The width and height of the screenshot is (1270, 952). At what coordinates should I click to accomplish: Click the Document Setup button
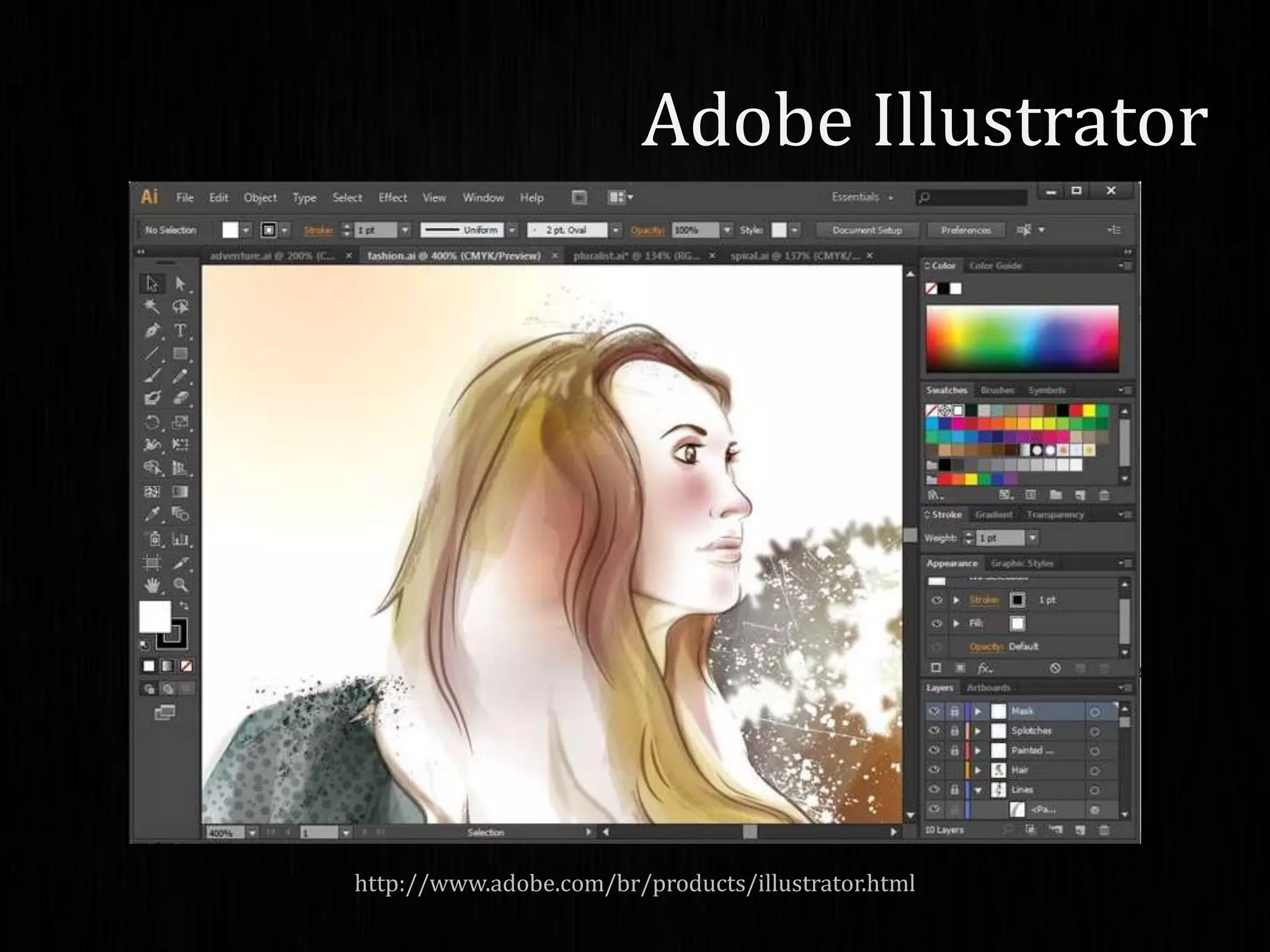867,230
